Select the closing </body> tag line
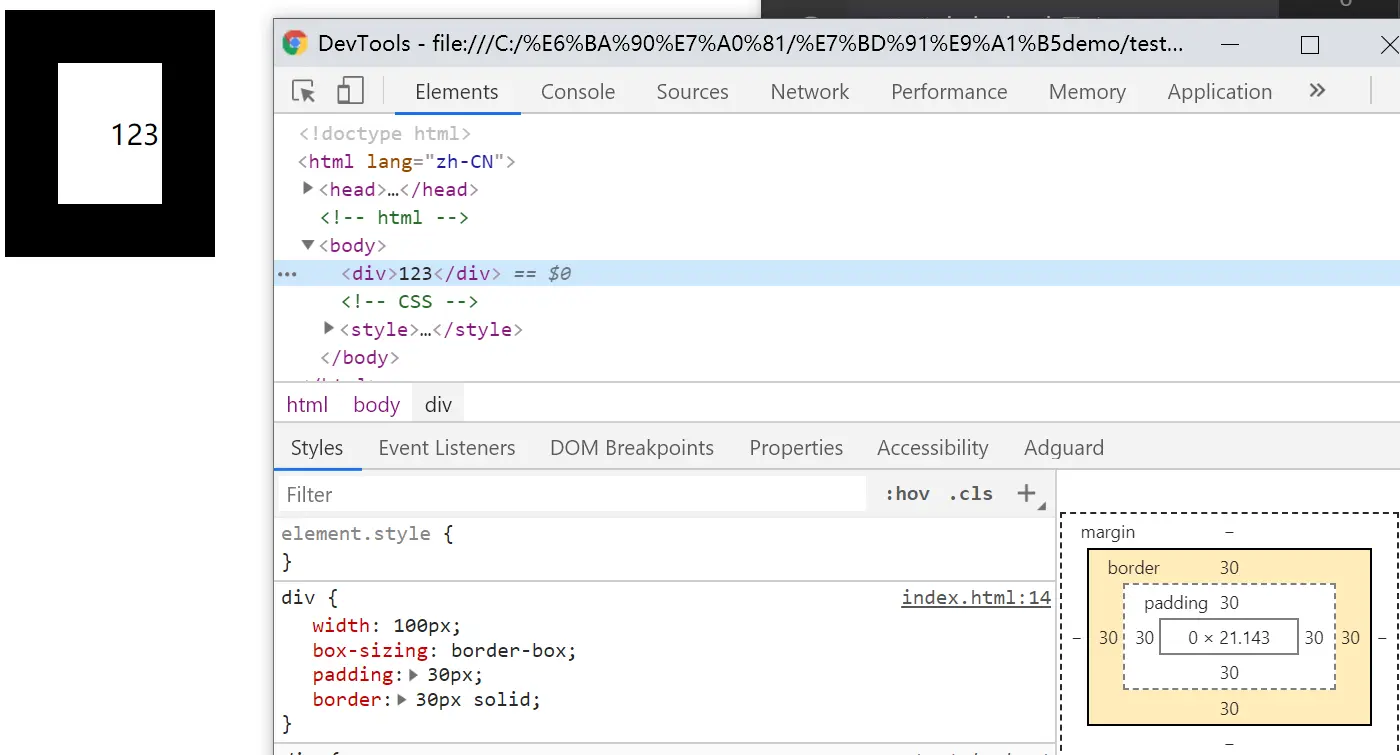This screenshot has height=755, width=1400. click(x=360, y=357)
